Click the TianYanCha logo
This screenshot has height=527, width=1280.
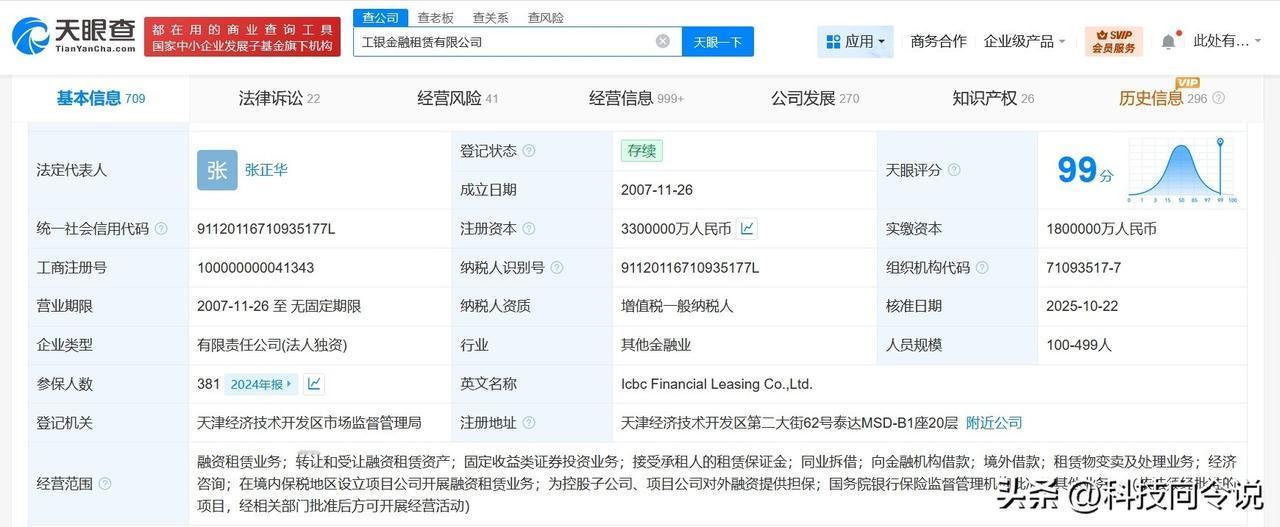(x=74, y=35)
